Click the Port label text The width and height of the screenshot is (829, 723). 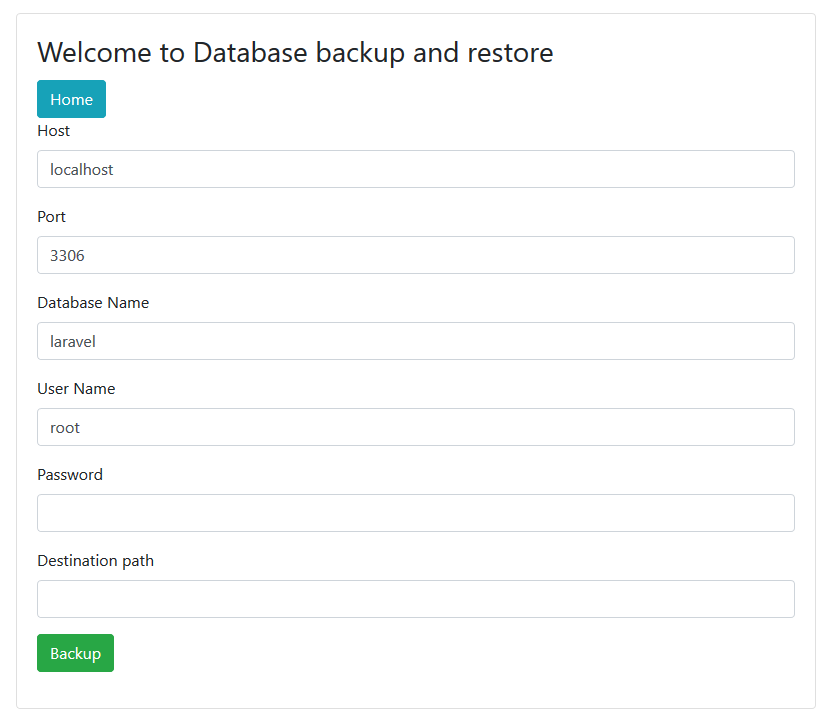click(x=51, y=217)
